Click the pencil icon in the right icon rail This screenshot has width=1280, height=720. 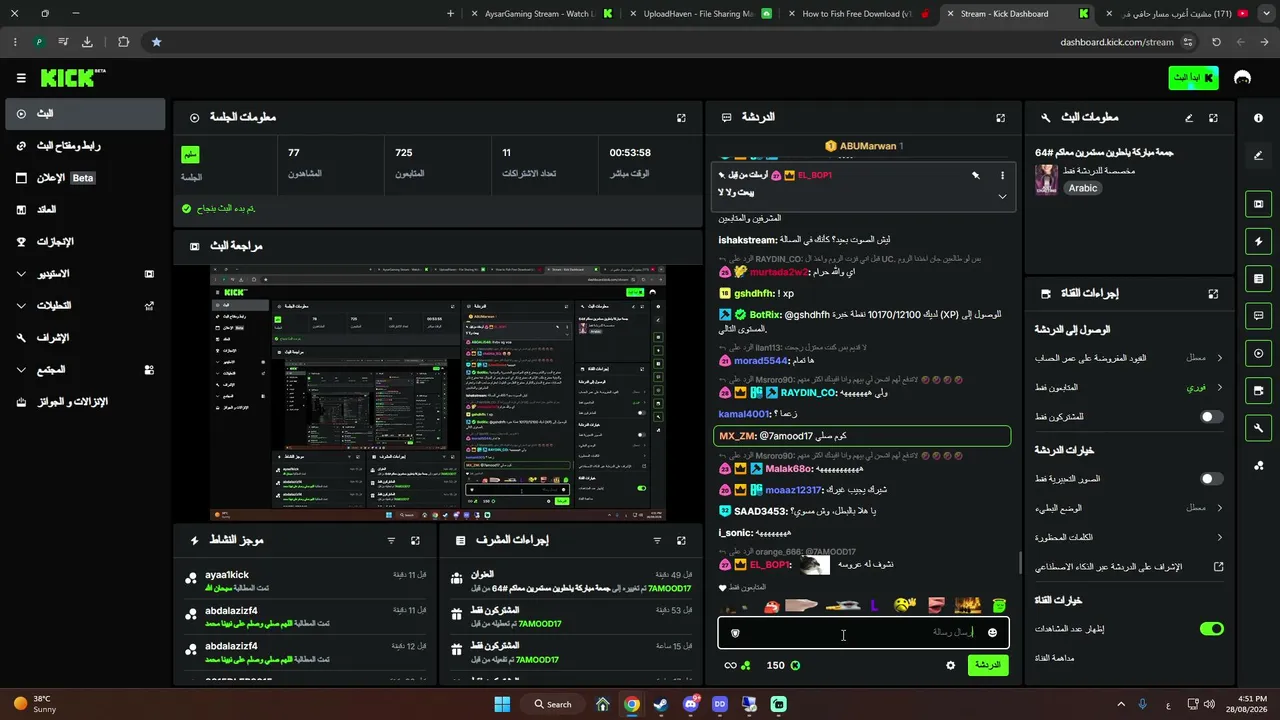pos(1258,155)
